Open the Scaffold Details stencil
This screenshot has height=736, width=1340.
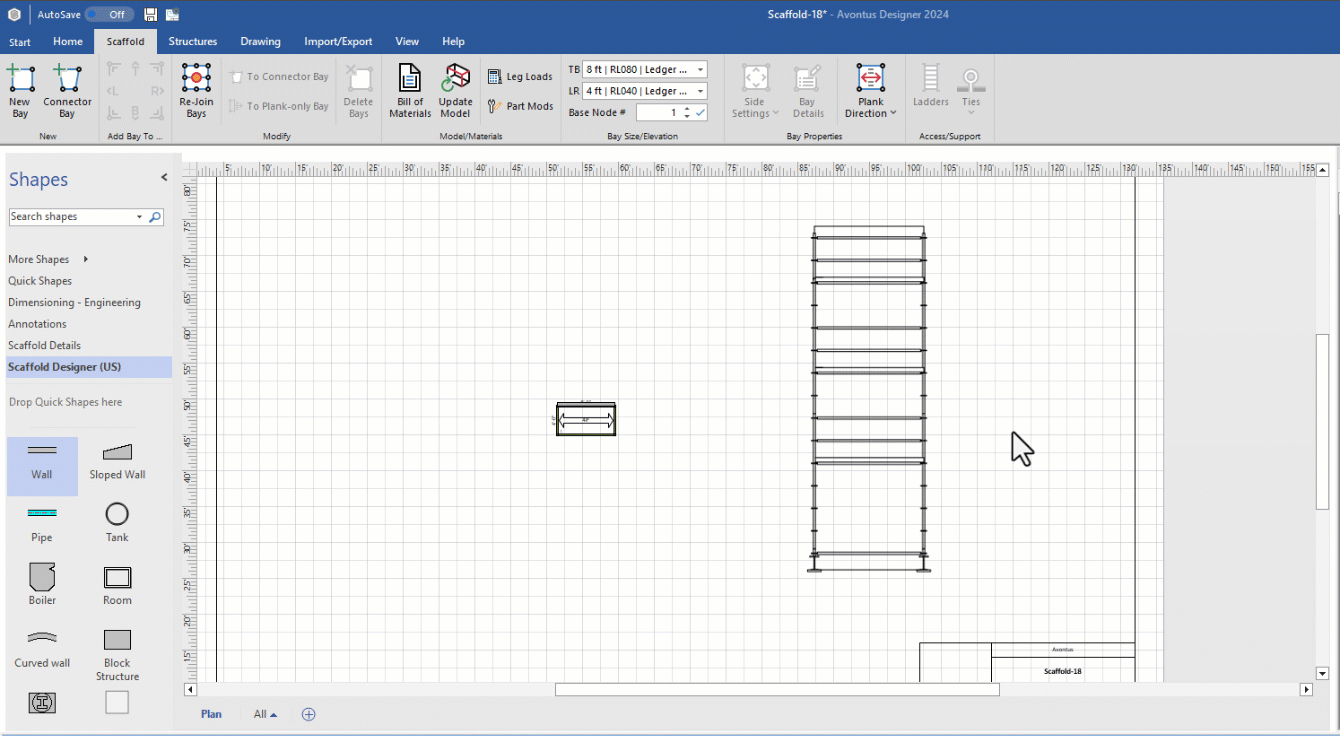point(44,345)
